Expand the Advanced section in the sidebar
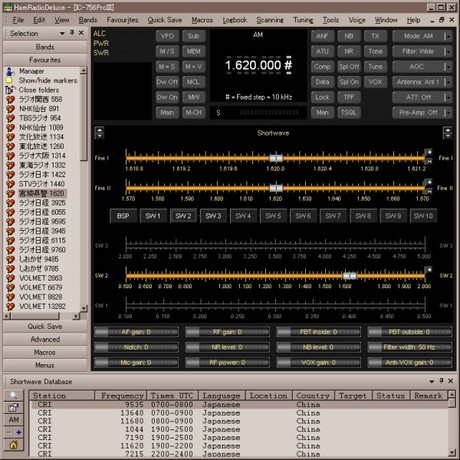460x460 pixels. coord(45,339)
